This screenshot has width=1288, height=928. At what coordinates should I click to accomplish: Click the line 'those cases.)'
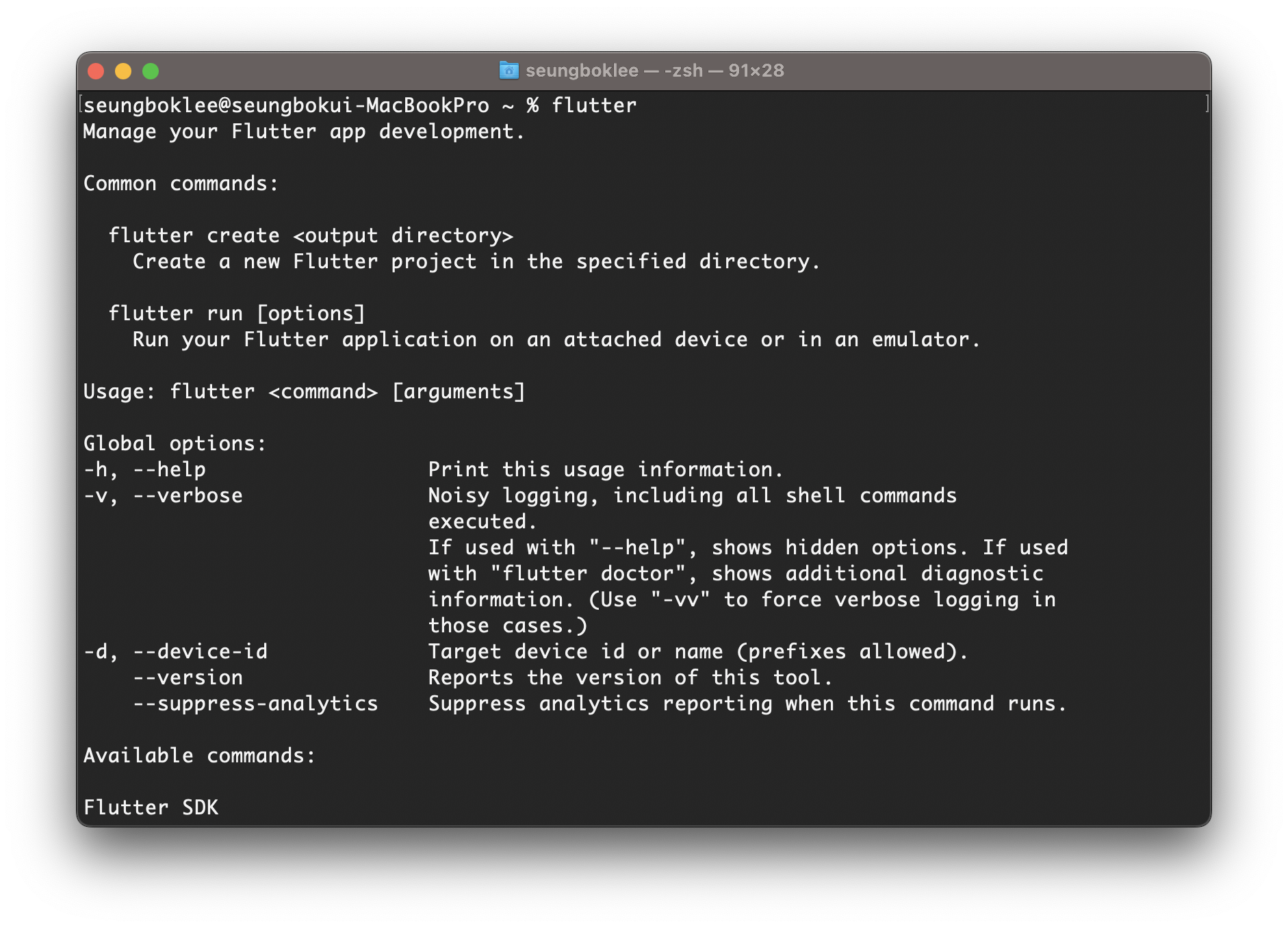click(508, 626)
